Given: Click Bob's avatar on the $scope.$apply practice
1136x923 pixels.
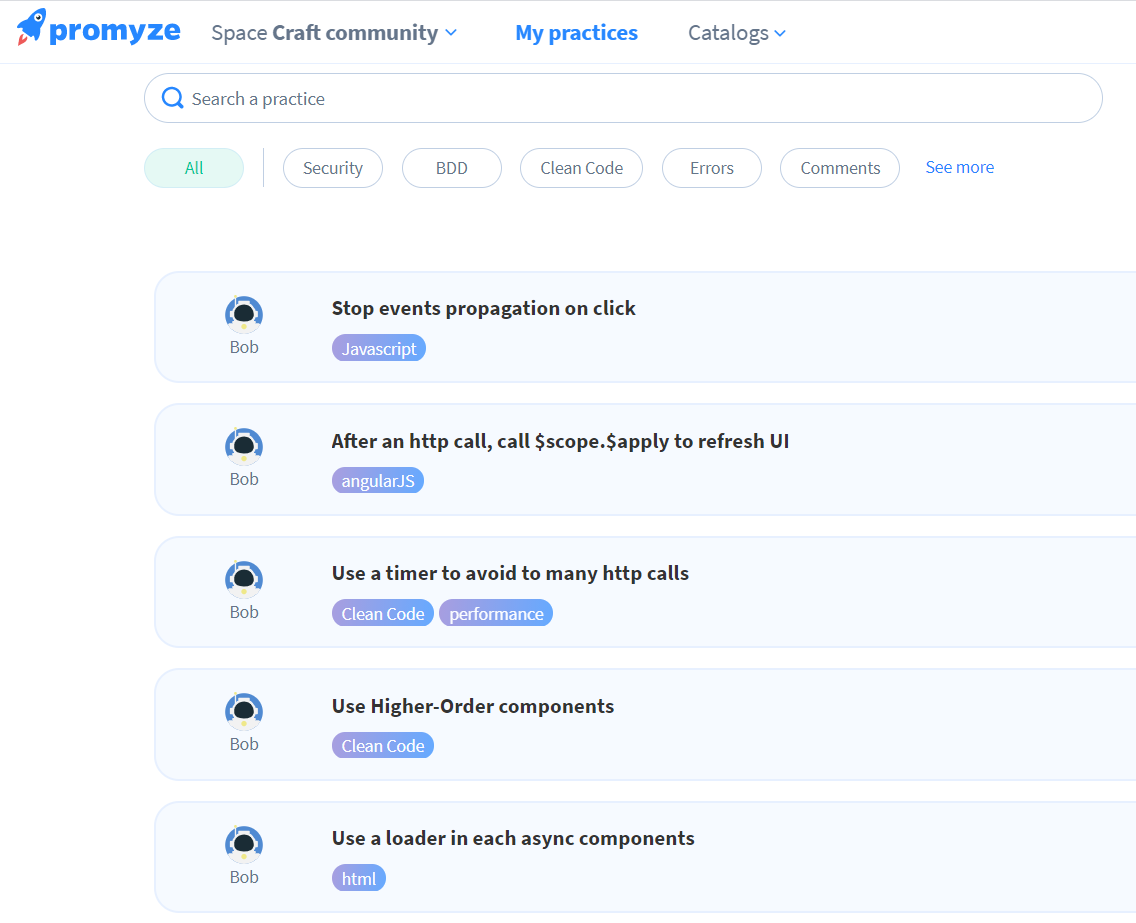Looking at the screenshot, I should [244, 446].
